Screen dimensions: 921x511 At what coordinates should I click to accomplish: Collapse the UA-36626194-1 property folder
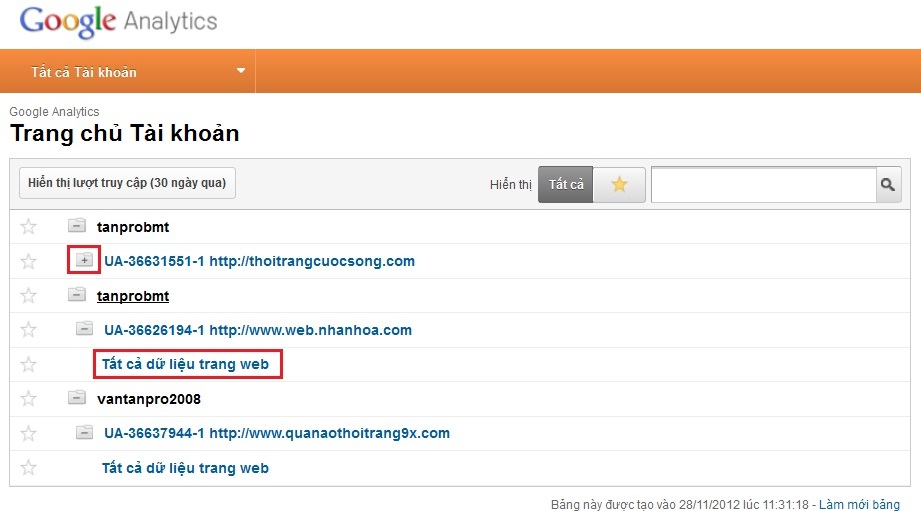tap(84, 328)
